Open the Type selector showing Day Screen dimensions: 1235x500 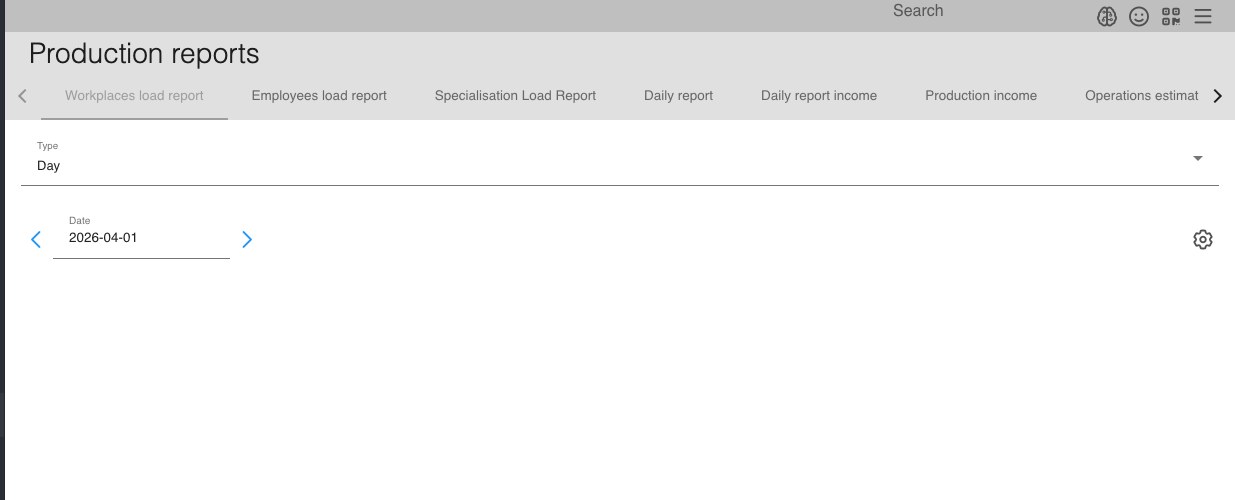coord(600,165)
